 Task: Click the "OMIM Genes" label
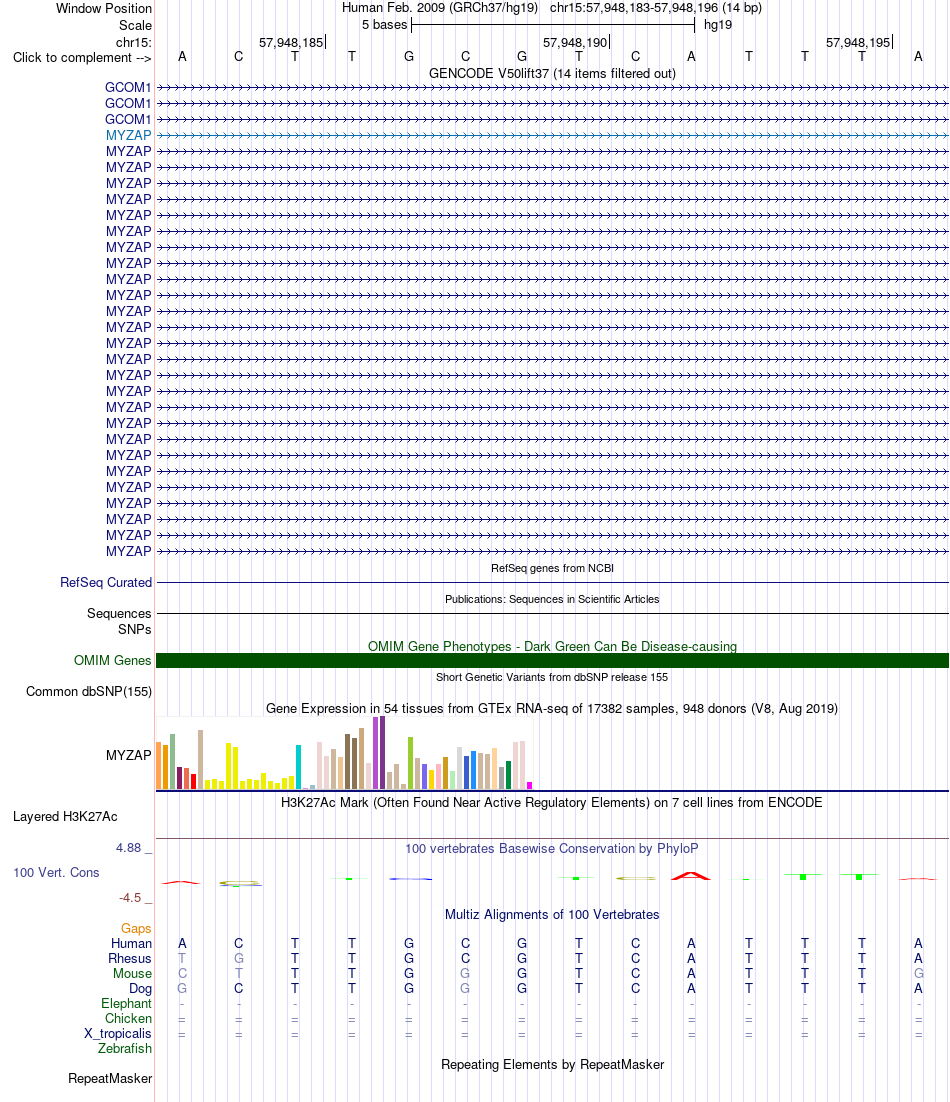[x=112, y=660]
